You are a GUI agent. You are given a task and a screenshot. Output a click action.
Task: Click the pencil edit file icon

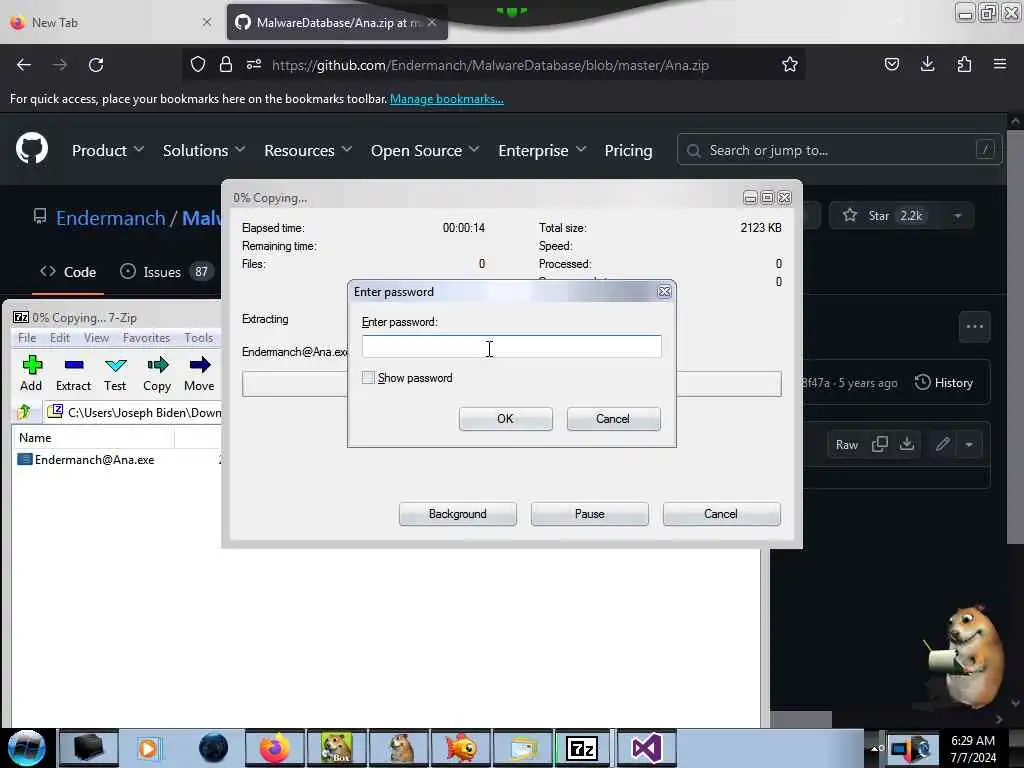point(942,444)
